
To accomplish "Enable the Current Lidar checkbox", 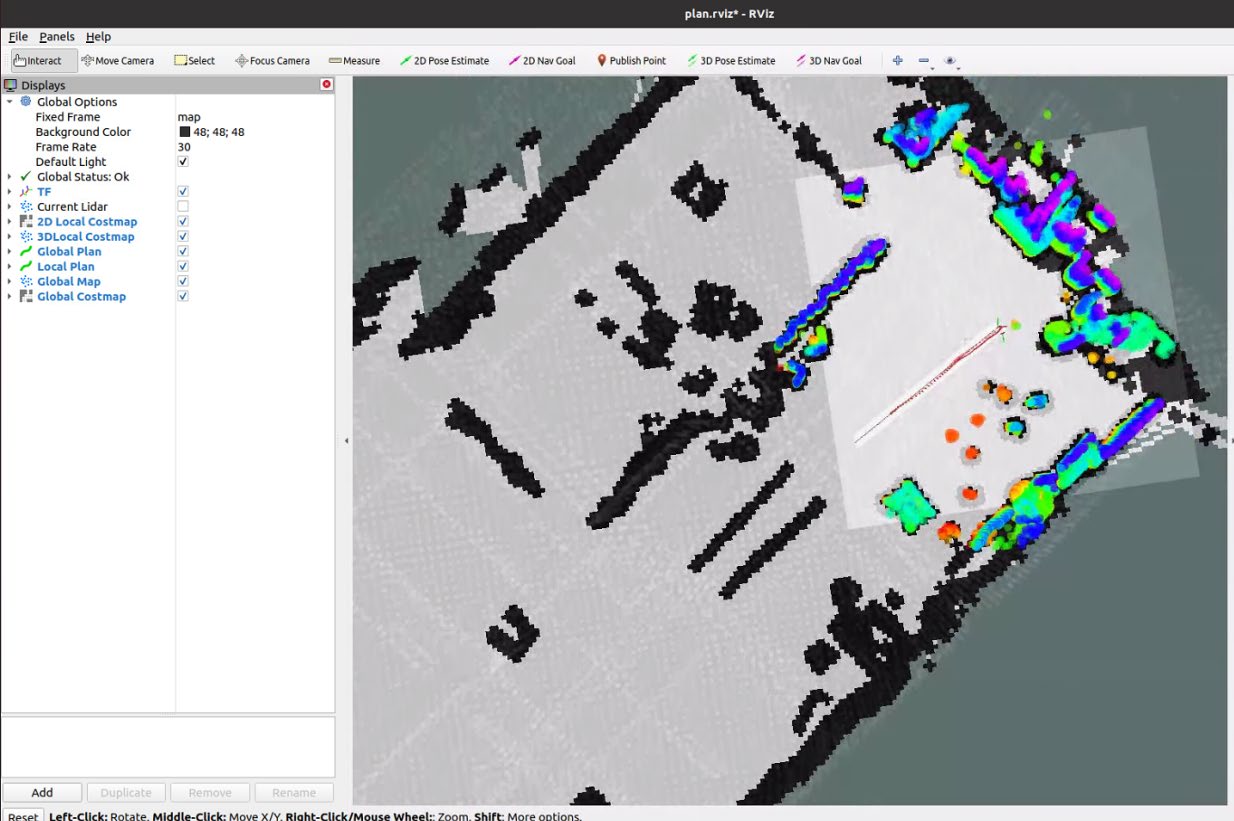I will point(183,207).
